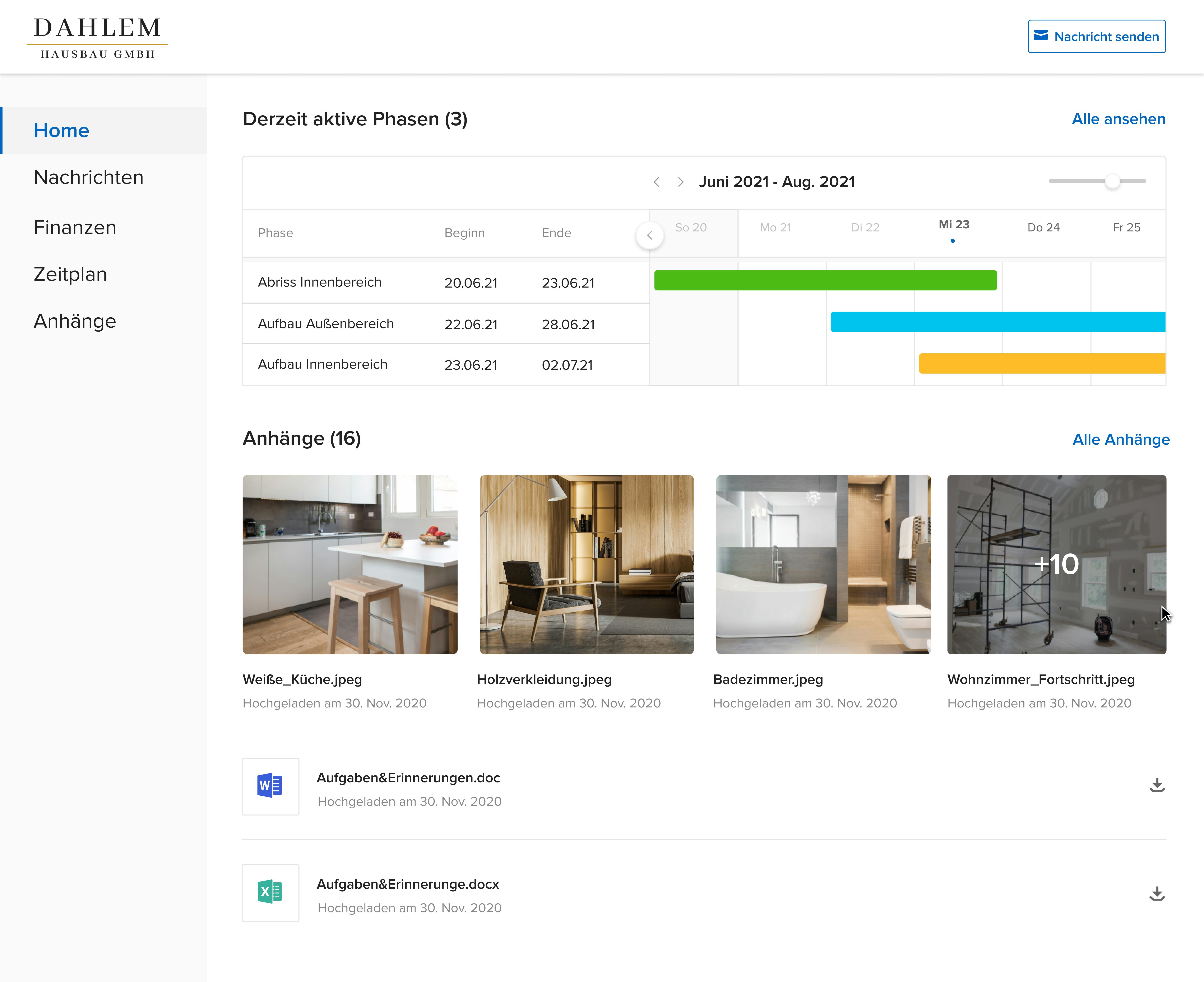Click the Alle ansehen link
Viewport: 1204px width, 982px height.
pos(1119,119)
